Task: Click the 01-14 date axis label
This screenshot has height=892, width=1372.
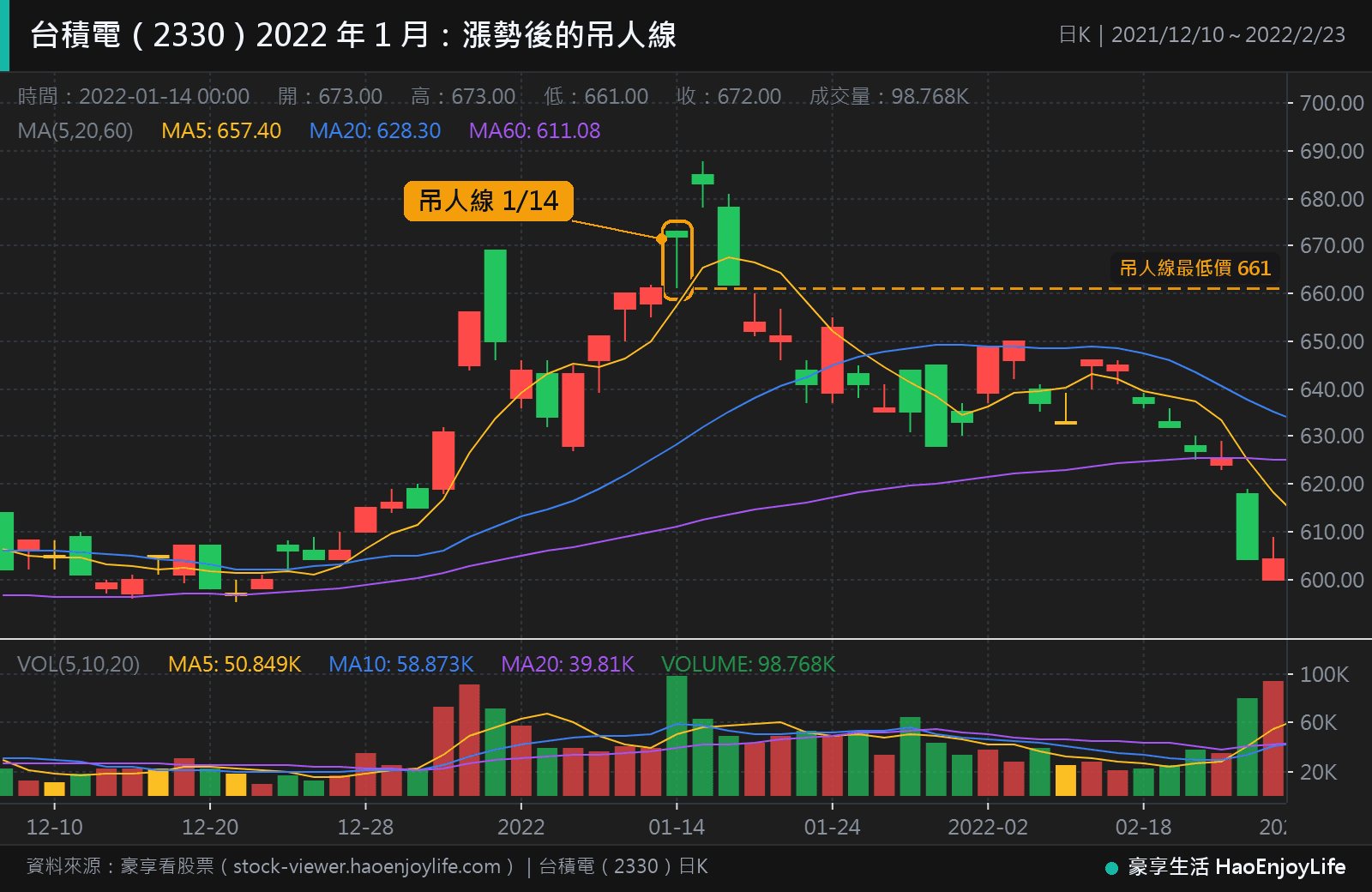Action: (x=677, y=828)
